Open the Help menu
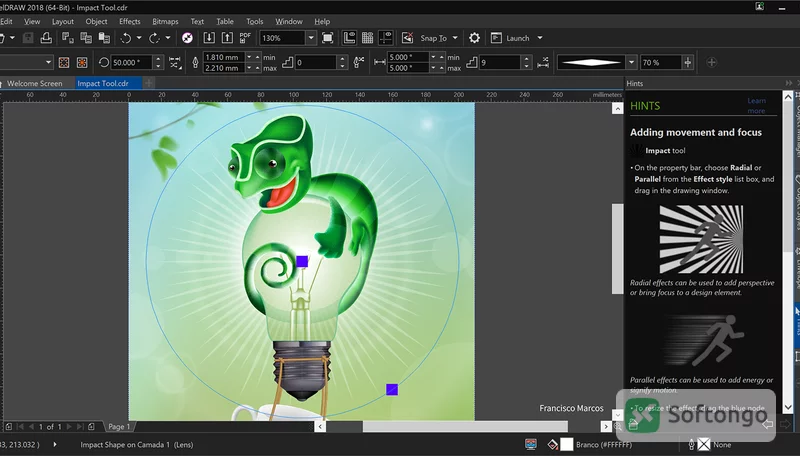This screenshot has width=800, height=456. pos(322,21)
